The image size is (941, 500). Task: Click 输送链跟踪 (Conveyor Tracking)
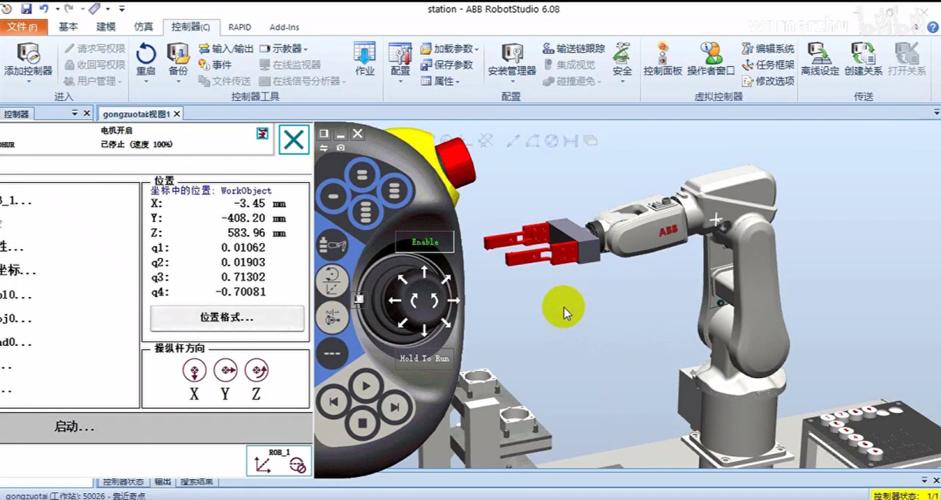click(x=574, y=49)
